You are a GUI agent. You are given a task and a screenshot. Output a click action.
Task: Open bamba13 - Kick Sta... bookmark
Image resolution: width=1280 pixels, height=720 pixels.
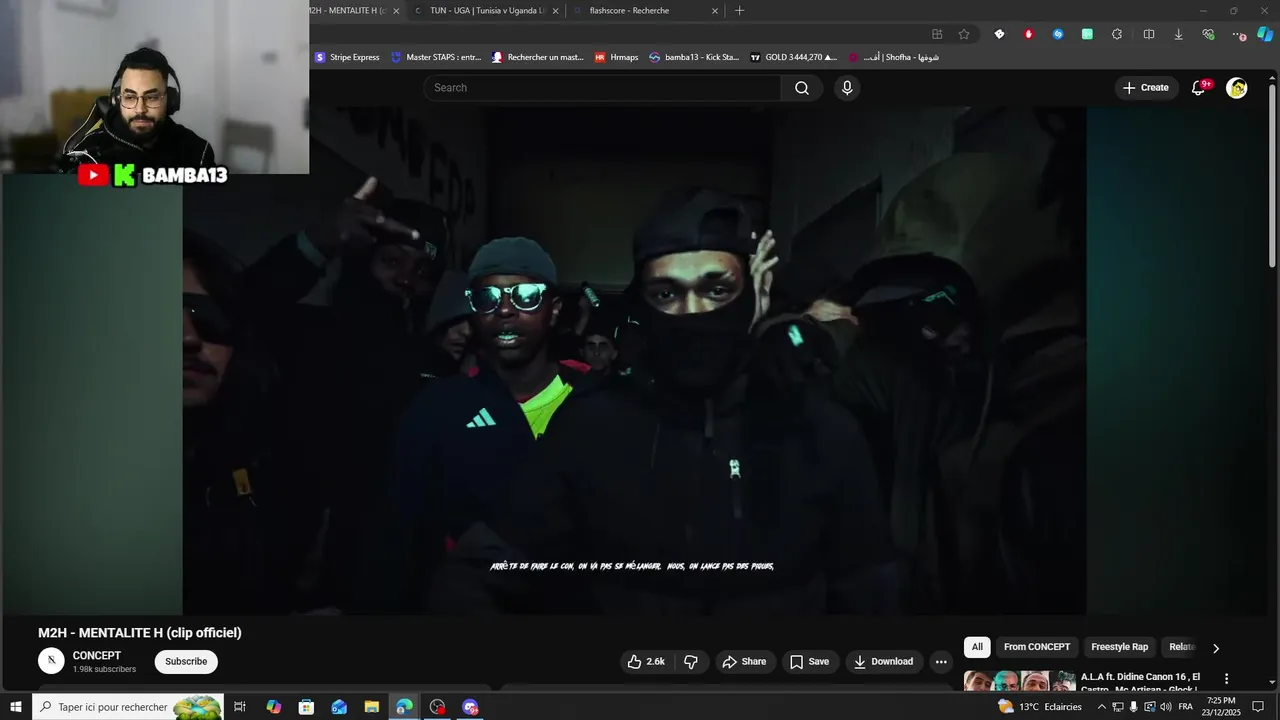694,57
